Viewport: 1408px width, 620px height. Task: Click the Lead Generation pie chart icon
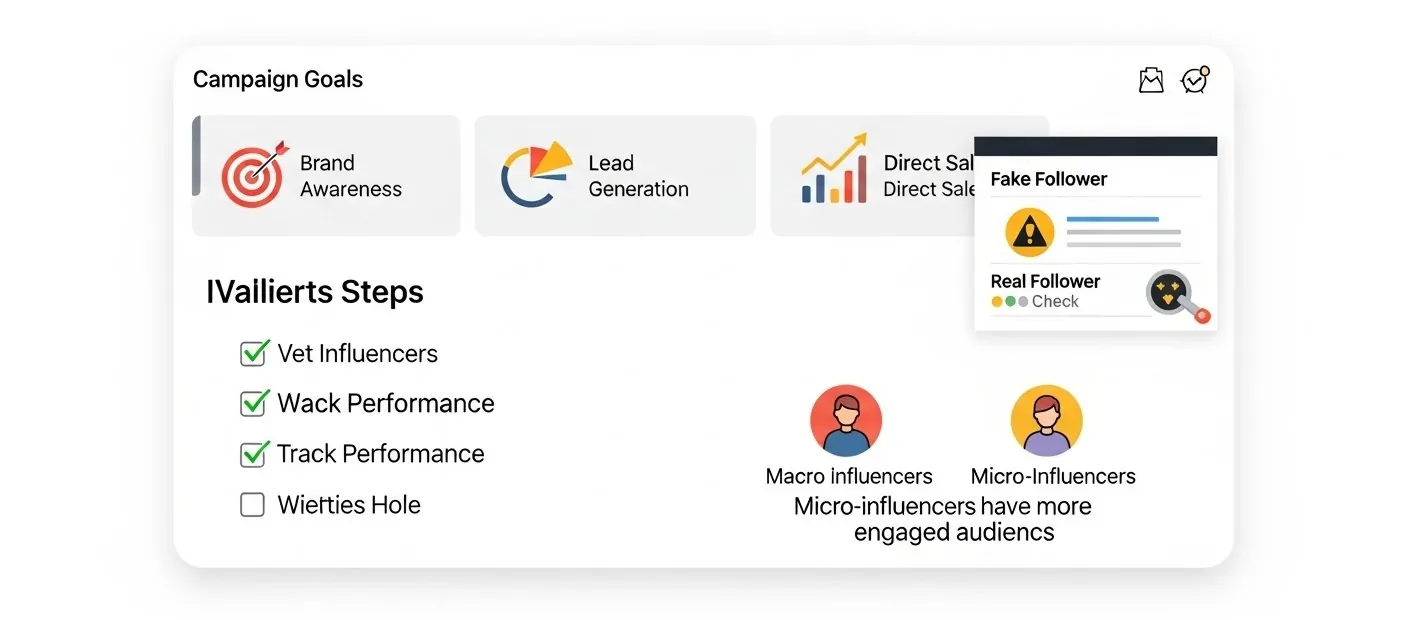[535, 174]
